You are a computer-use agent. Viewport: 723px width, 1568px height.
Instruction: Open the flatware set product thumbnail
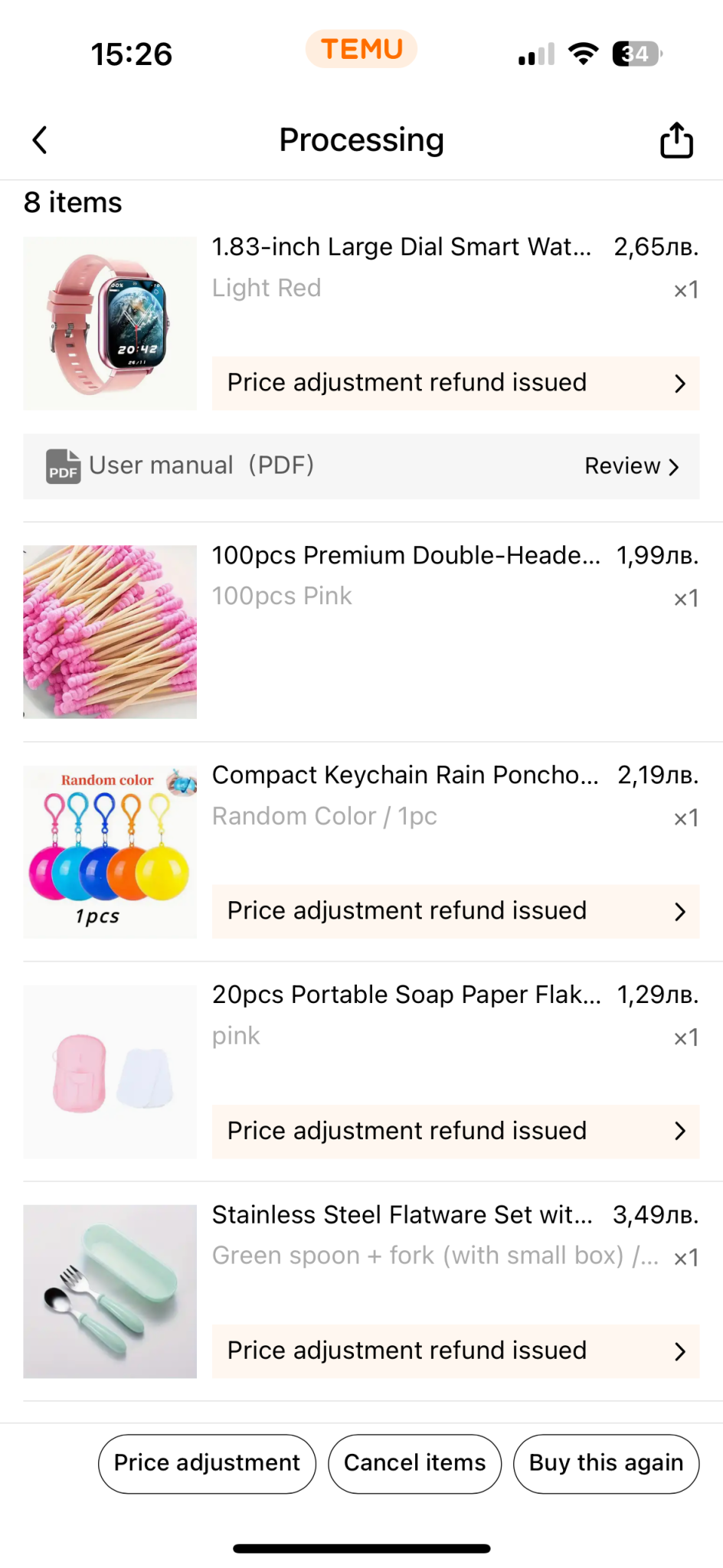click(110, 1292)
